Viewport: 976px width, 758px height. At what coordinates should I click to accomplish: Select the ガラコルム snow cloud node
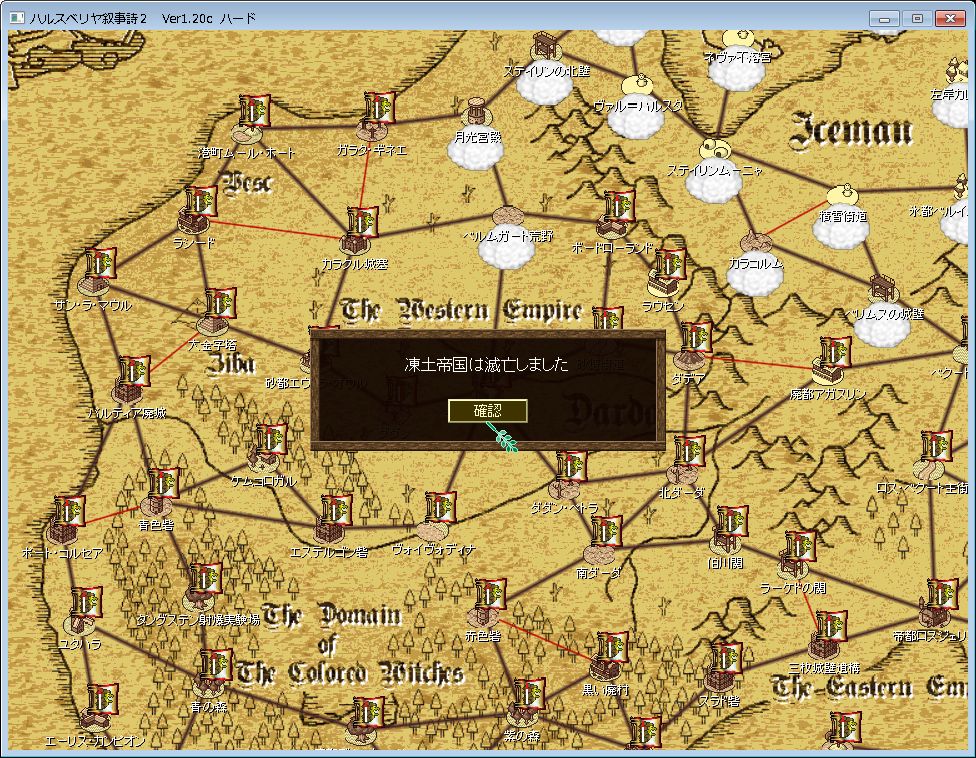coord(755,273)
